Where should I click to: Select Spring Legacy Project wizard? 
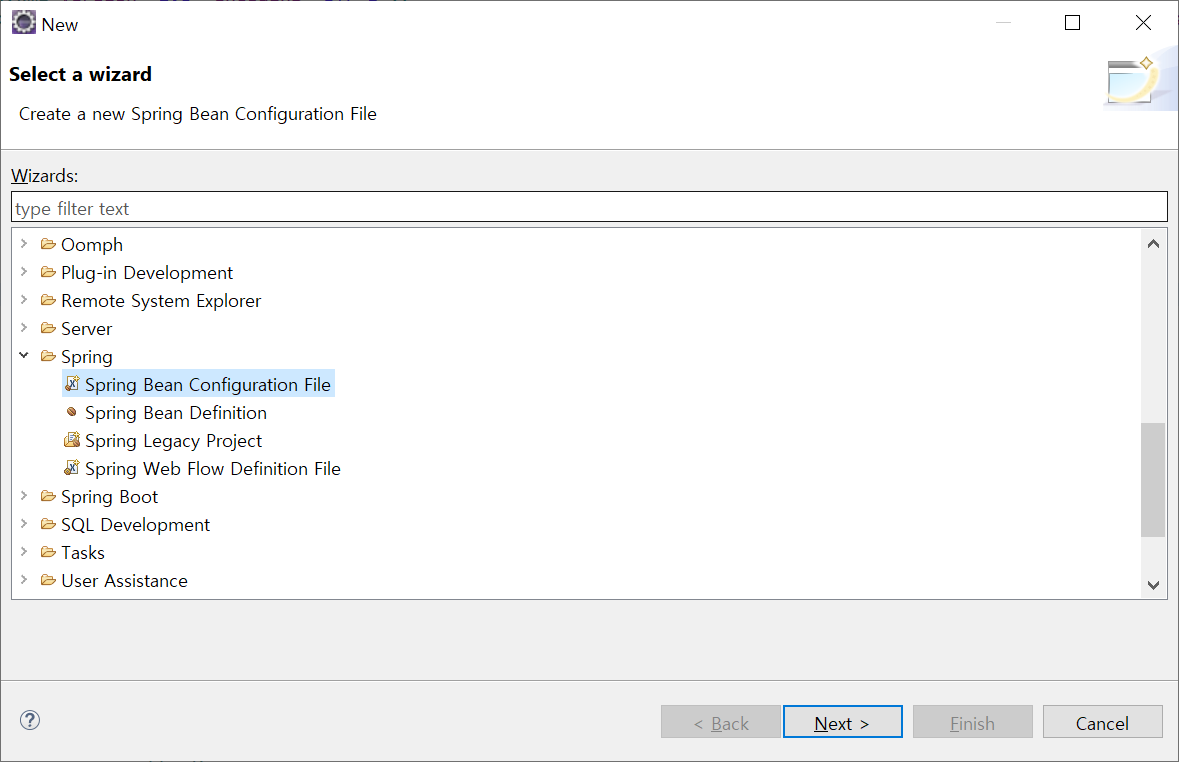pos(174,440)
